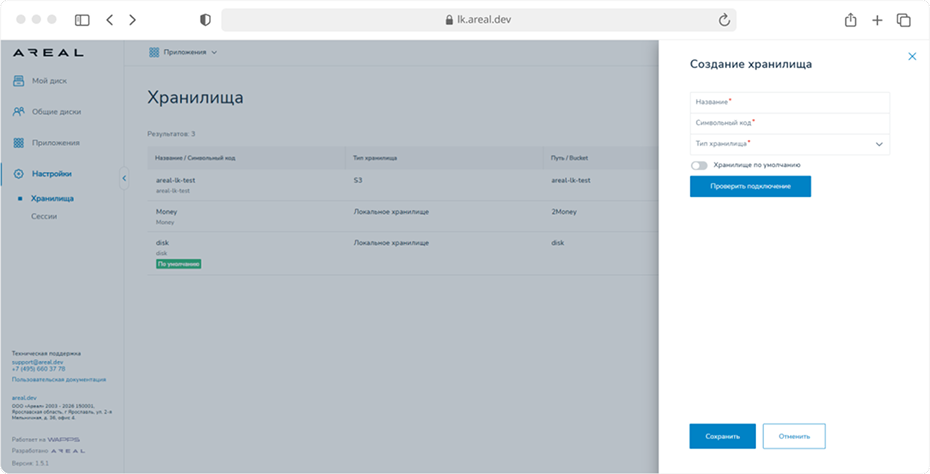Select Настройки in the sidebar
The width and height of the screenshot is (930, 474).
click(52, 174)
